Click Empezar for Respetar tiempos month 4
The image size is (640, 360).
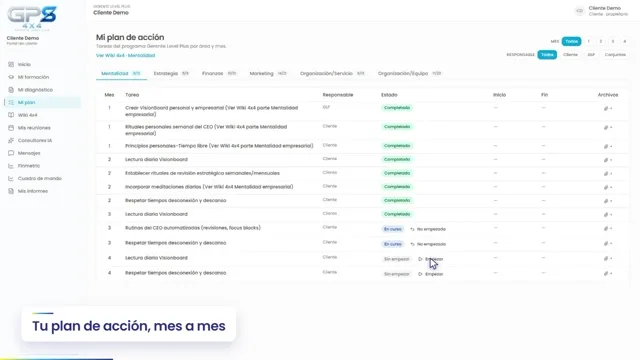tap(431, 274)
